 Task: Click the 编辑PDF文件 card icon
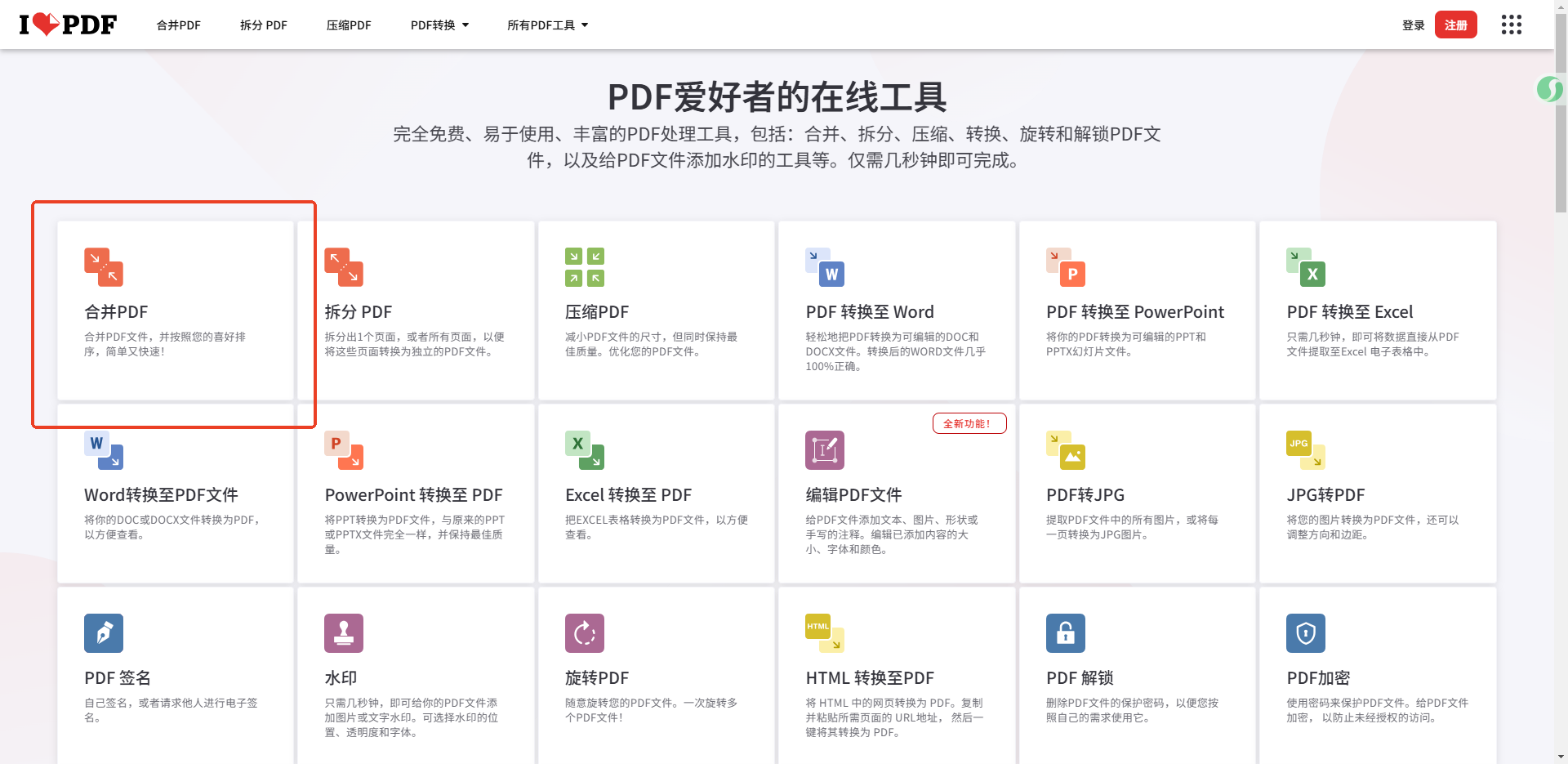(825, 450)
